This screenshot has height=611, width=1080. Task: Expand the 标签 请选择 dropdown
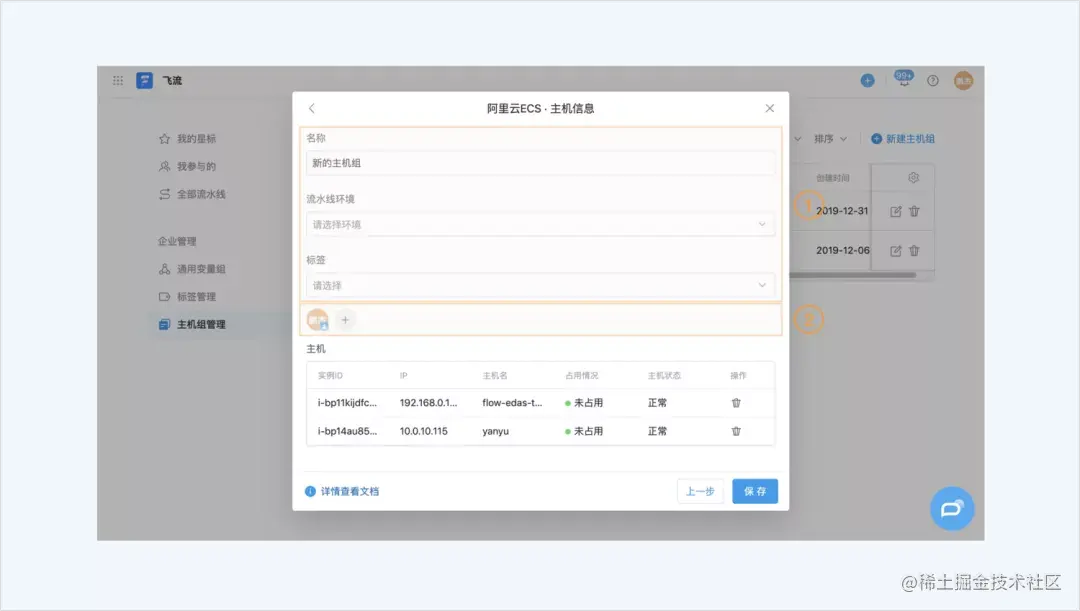pos(541,285)
